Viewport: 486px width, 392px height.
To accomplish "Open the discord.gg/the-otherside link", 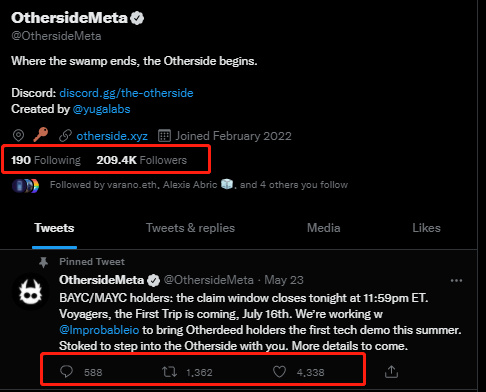I will click(x=126, y=93).
